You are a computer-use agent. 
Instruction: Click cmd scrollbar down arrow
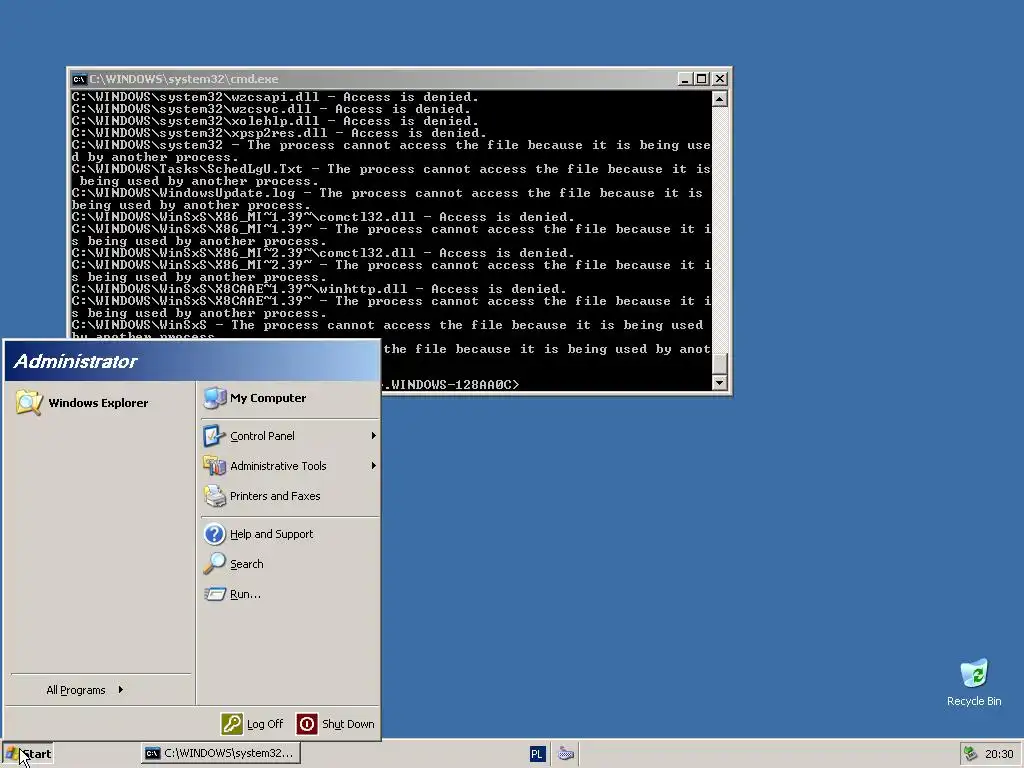click(x=719, y=383)
